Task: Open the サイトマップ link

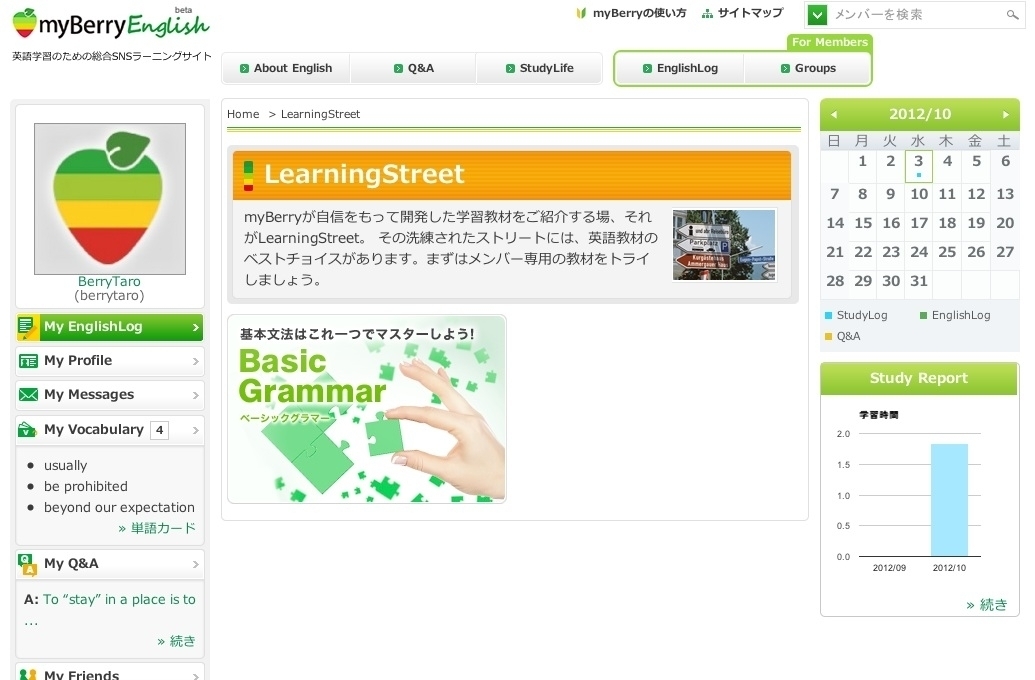Action: [751, 13]
